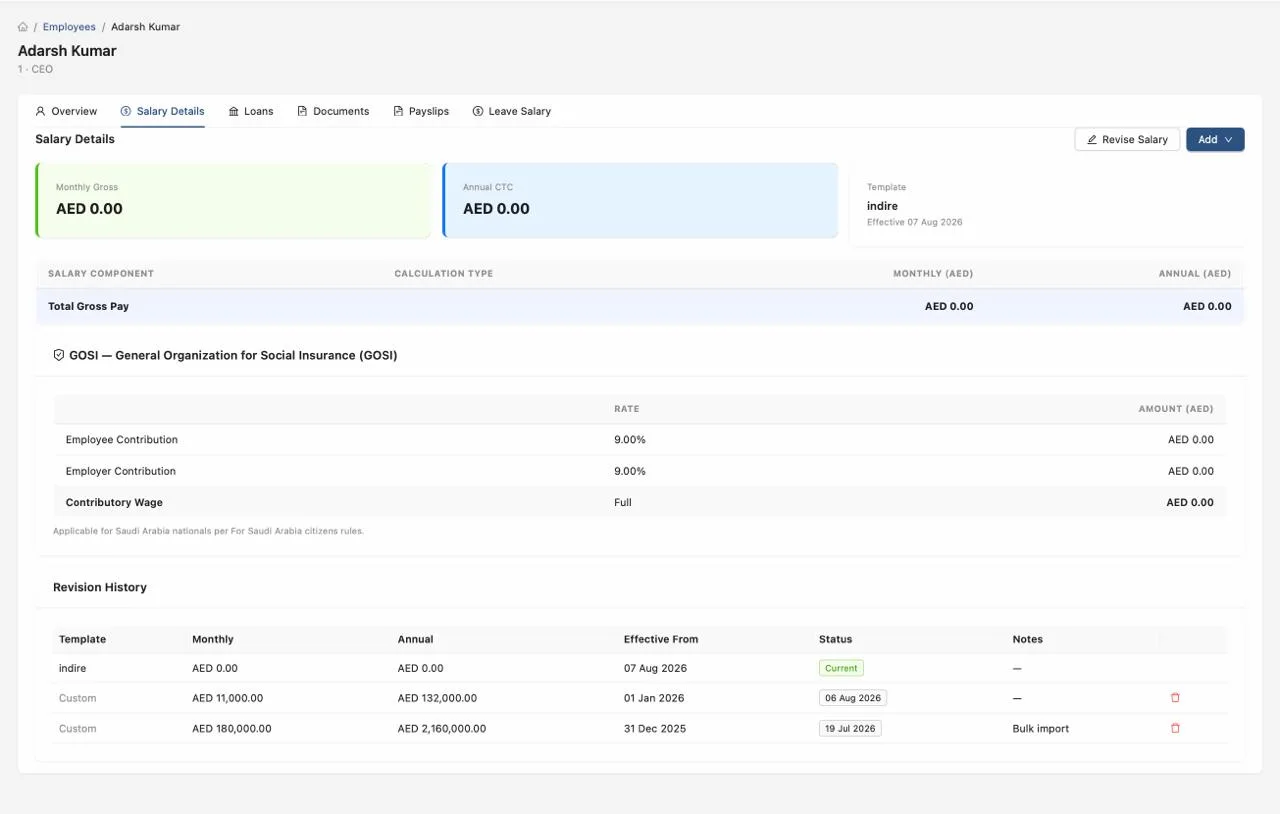
Task: Click the Annual CTC card
Action: tap(640, 200)
